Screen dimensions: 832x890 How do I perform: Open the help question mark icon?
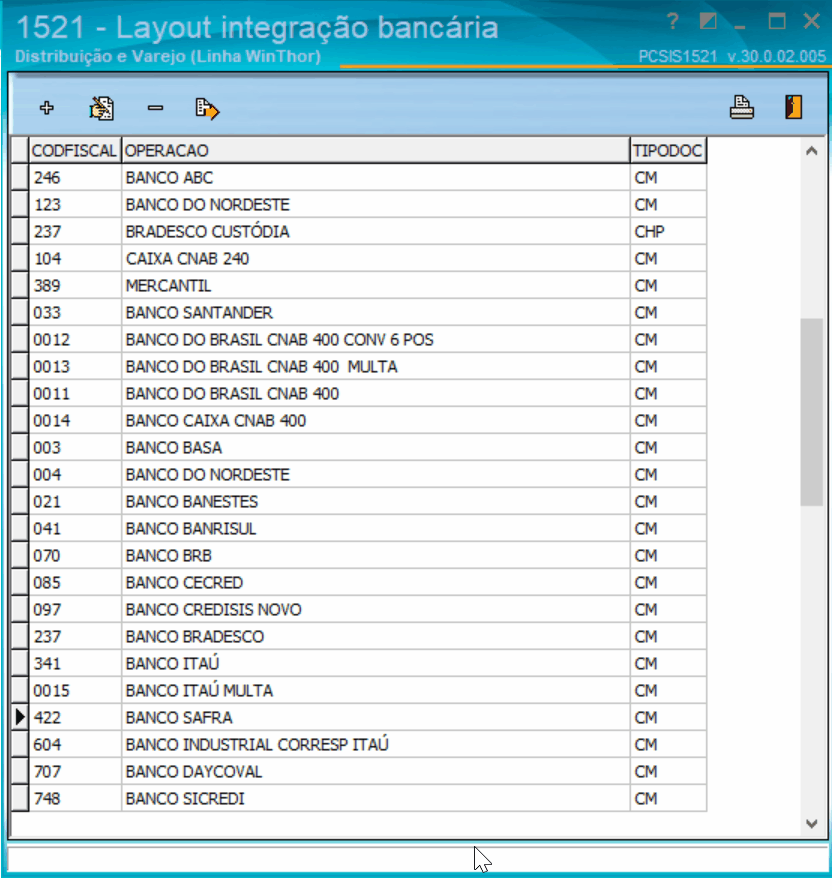[673, 22]
